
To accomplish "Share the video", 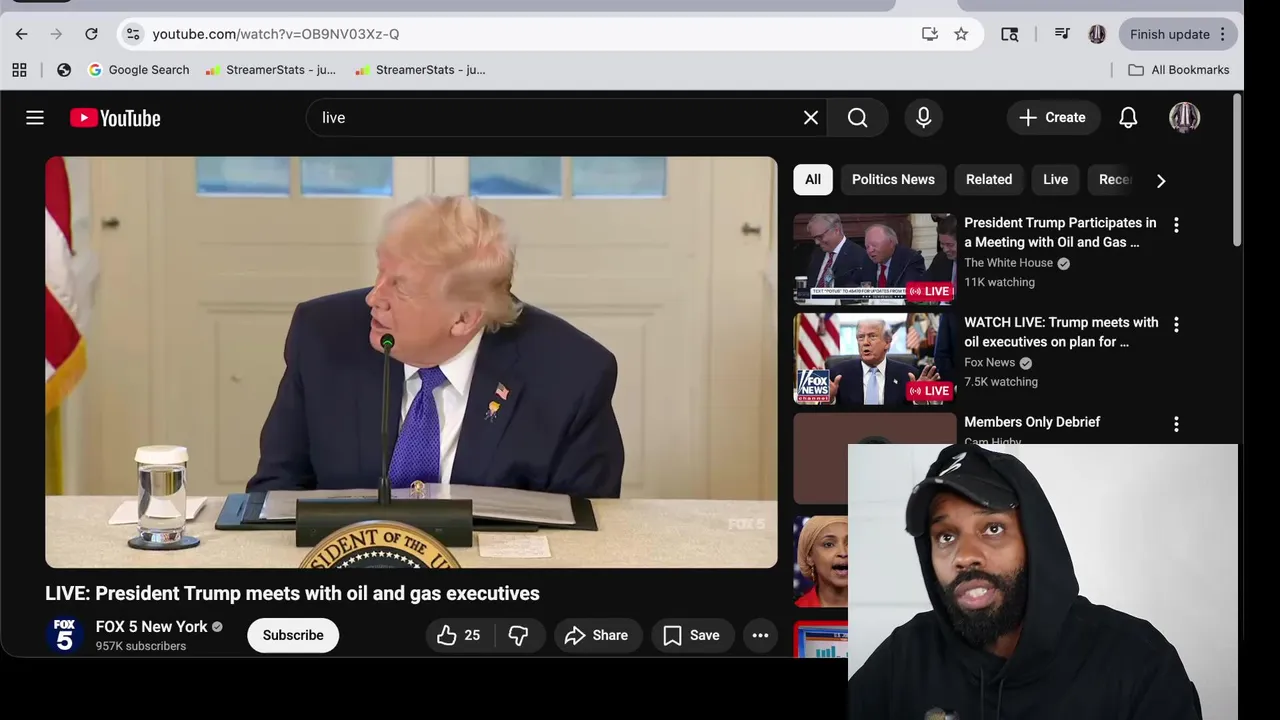I will tap(597, 635).
